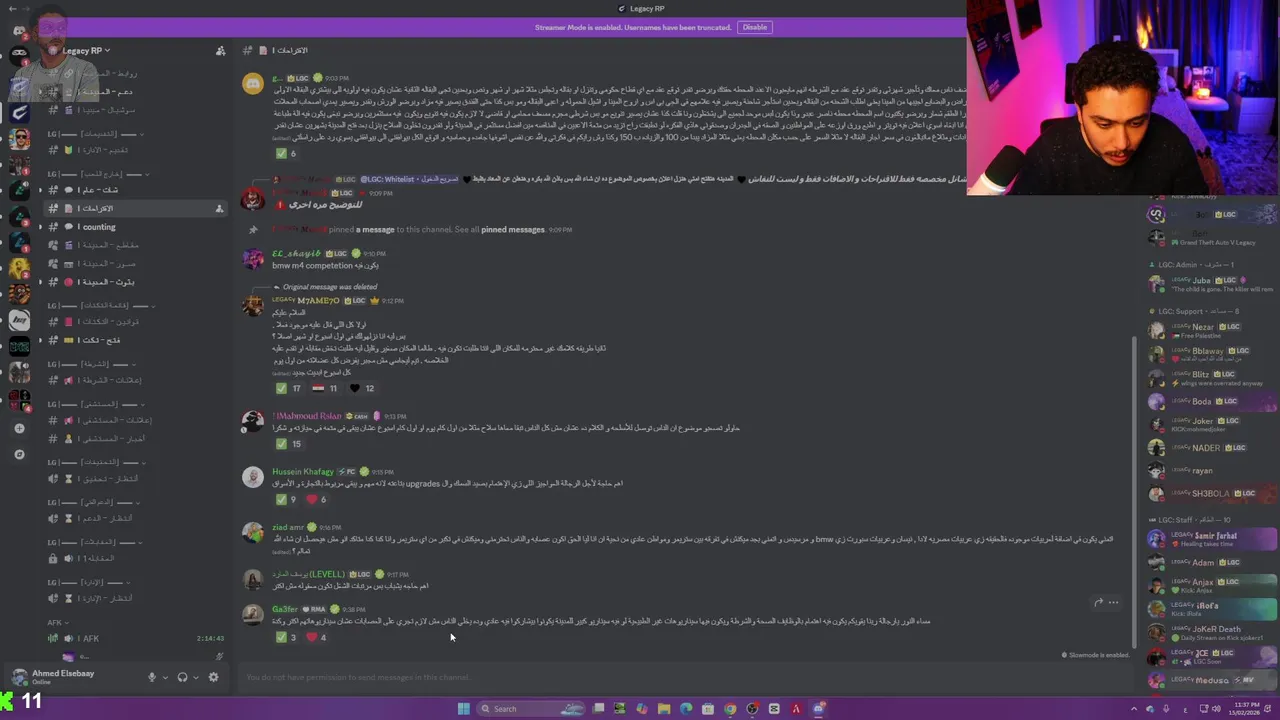Open the Adobe Acrobat taskbar icon
This screenshot has width=1280, height=720.
point(796,709)
